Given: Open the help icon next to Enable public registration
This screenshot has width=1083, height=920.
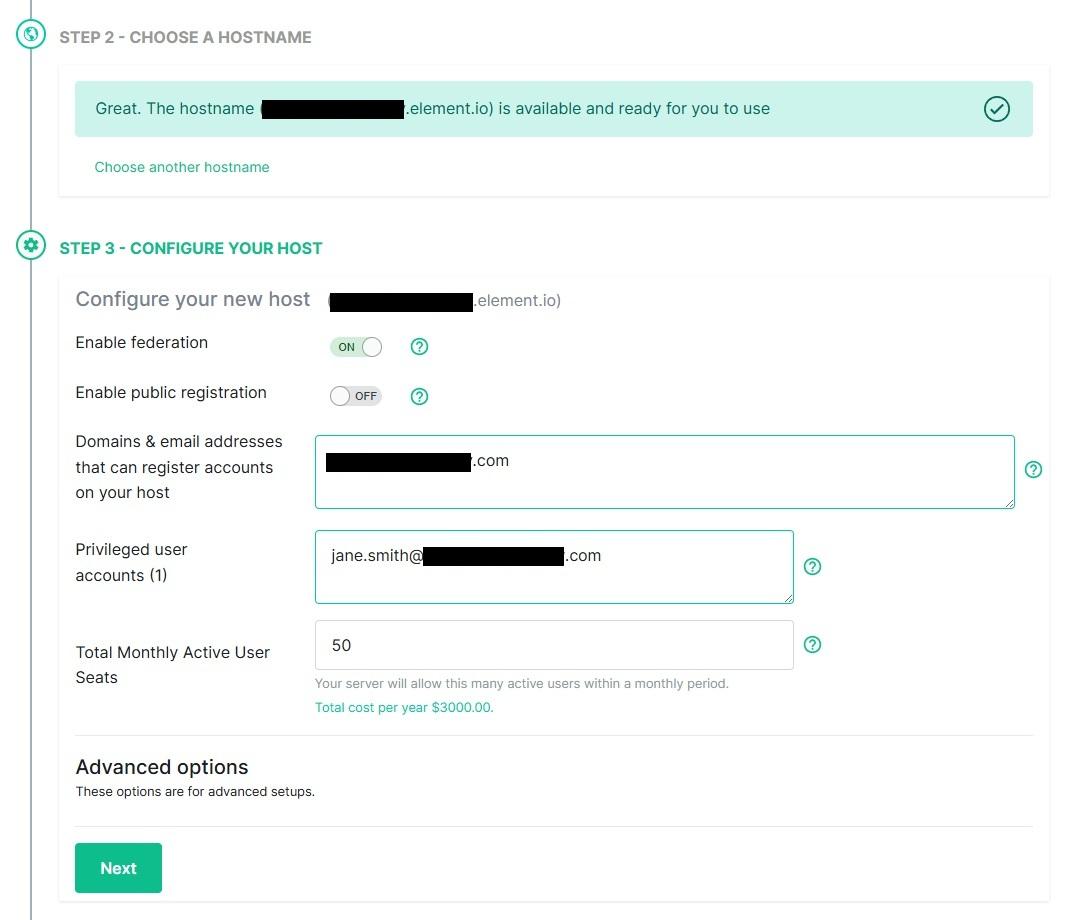Looking at the screenshot, I should (x=418, y=396).
